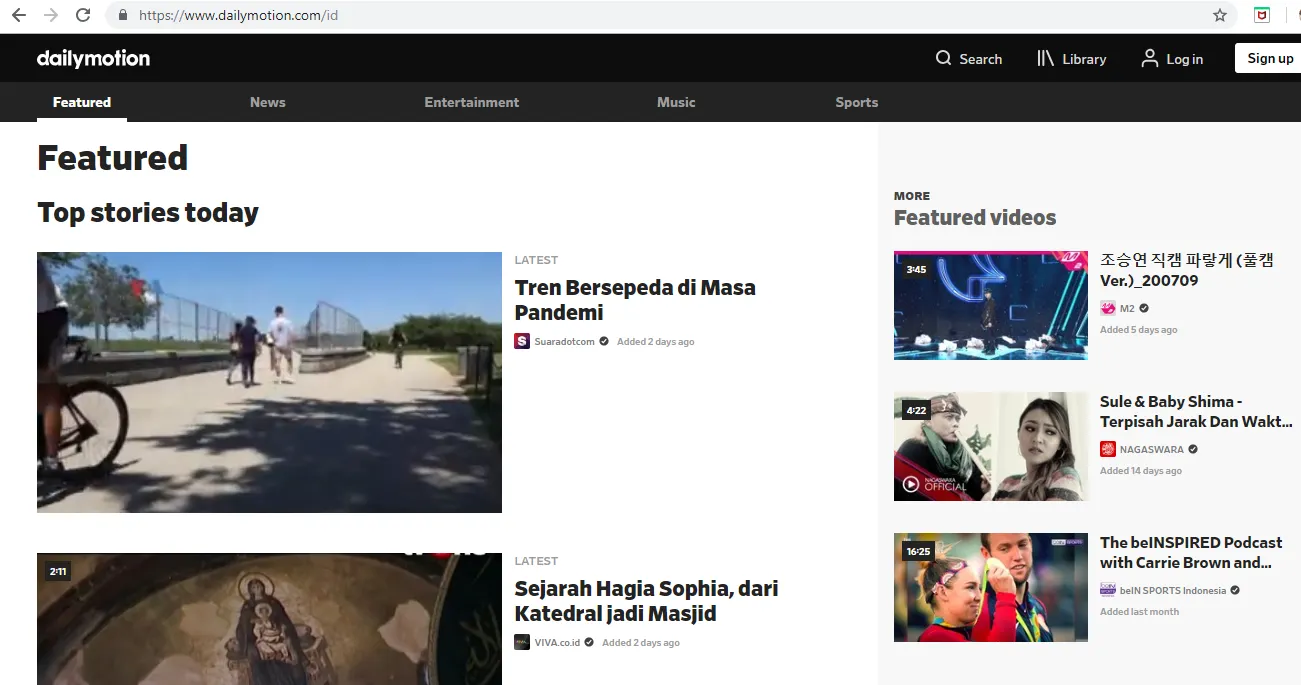The image size is (1301, 685).
Task: Click the VIVA.co.id channel avatar icon
Action: tap(522, 642)
